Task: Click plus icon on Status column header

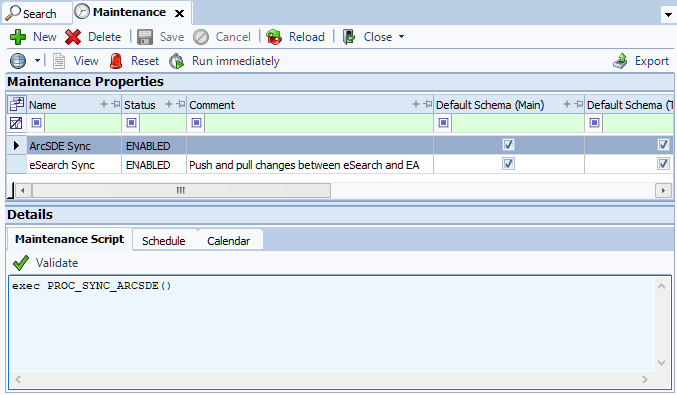Action: (x=169, y=104)
